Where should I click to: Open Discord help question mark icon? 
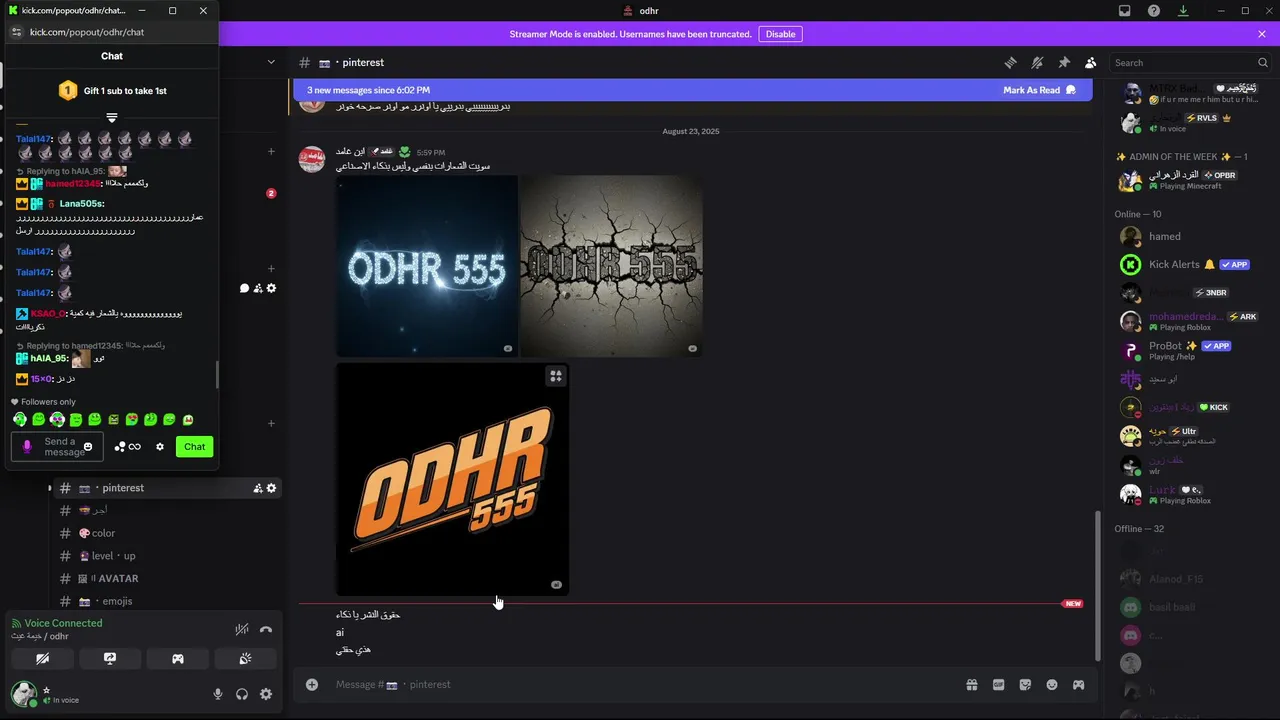pyautogui.click(x=1154, y=11)
